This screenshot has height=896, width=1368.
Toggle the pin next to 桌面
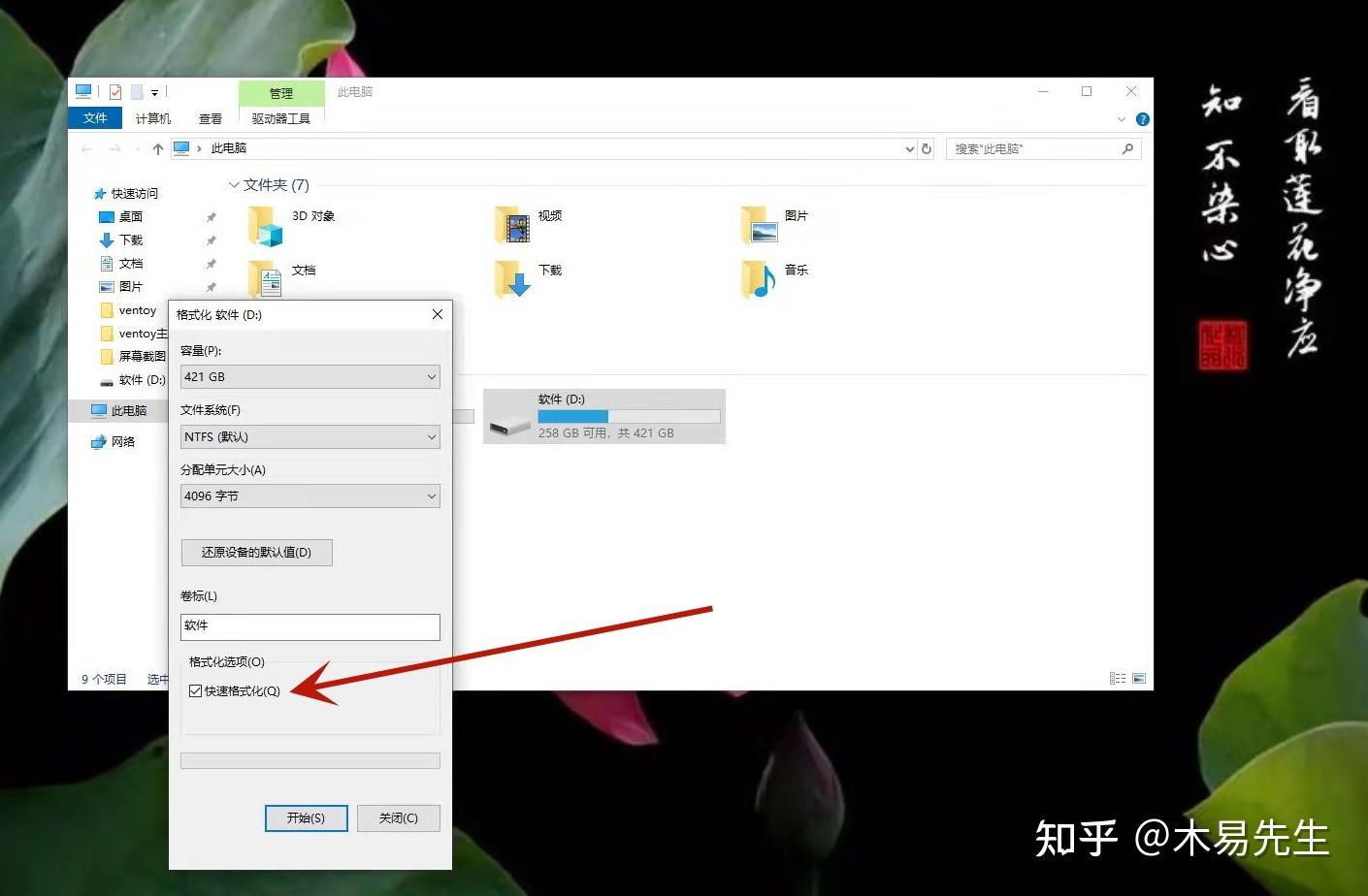point(210,216)
